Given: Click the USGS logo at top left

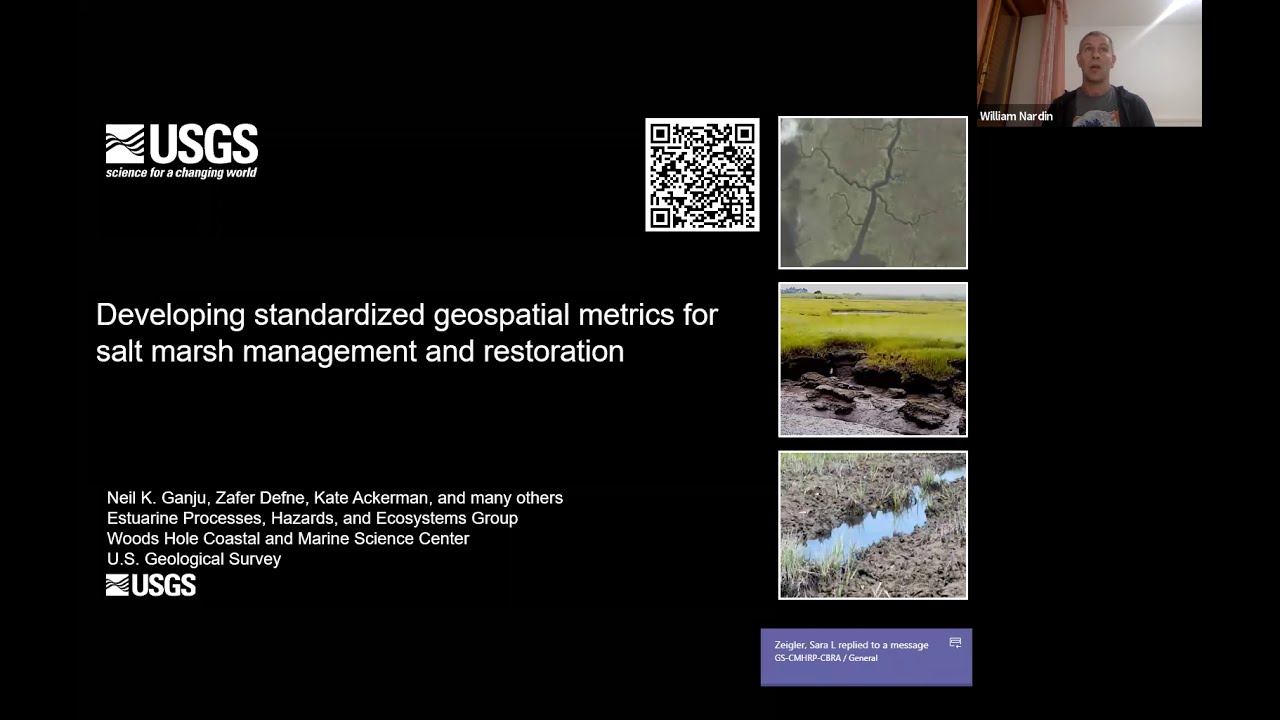Looking at the screenshot, I should 182,151.
